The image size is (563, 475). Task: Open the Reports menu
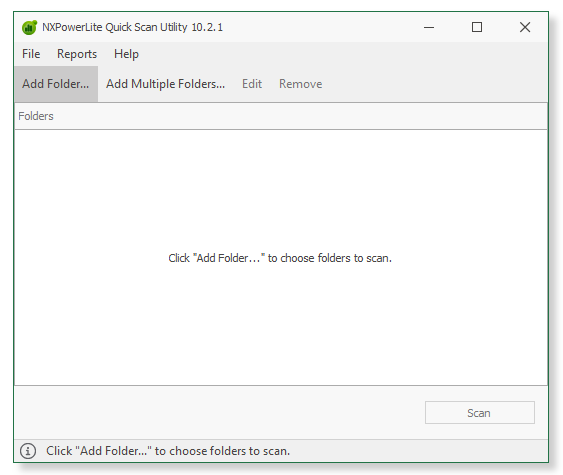pyautogui.click(x=77, y=54)
